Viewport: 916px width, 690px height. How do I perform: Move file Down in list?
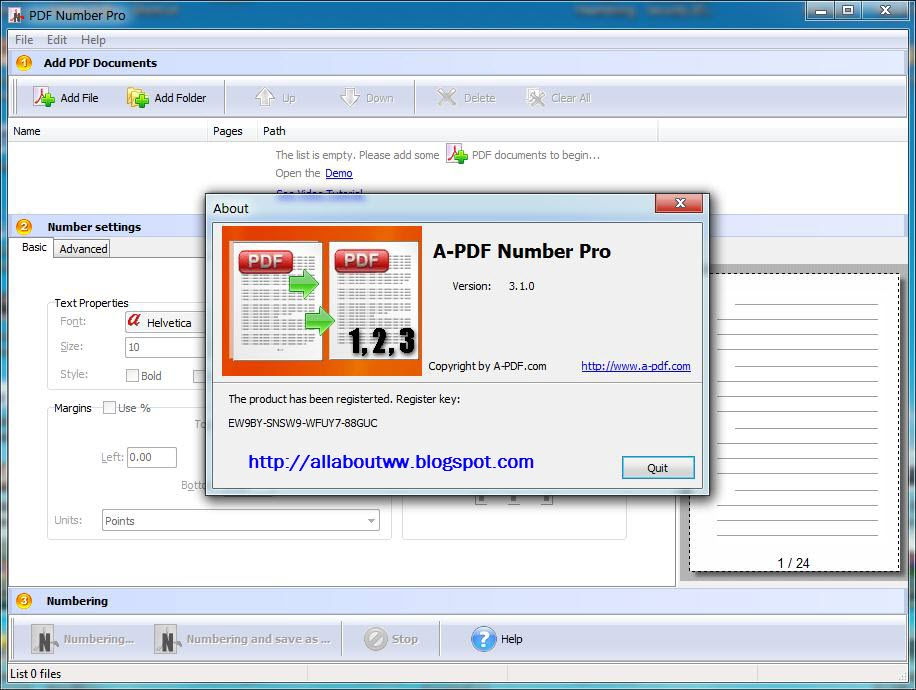[x=367, y=98]
